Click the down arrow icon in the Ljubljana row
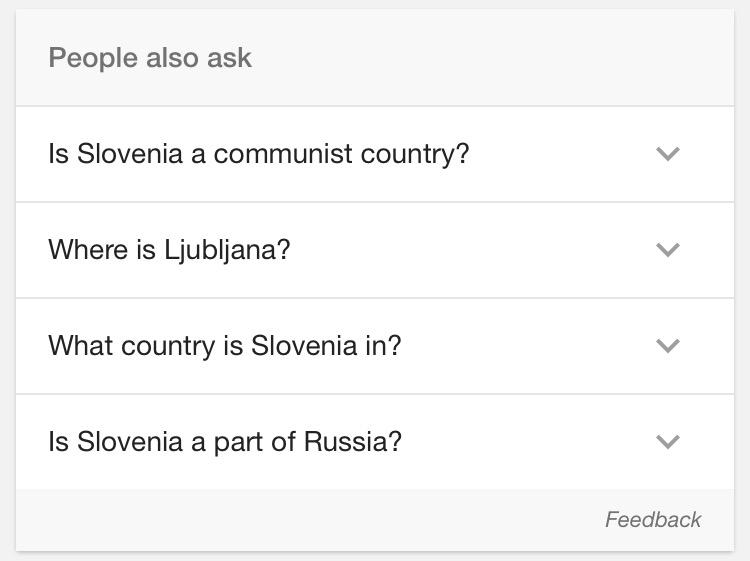Viewport: 750px width, 561px height. click(667, 250)
